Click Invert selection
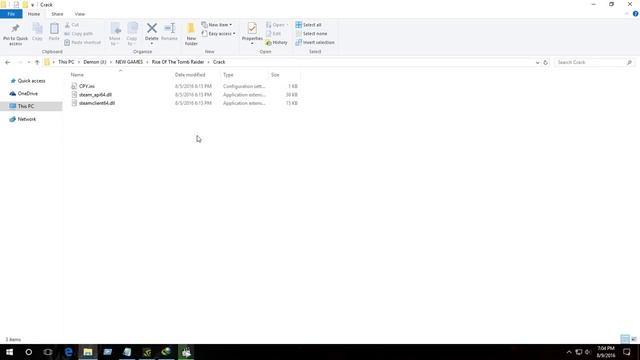The width and height of the screenshot is (640, 360). (x=315, y=42)
